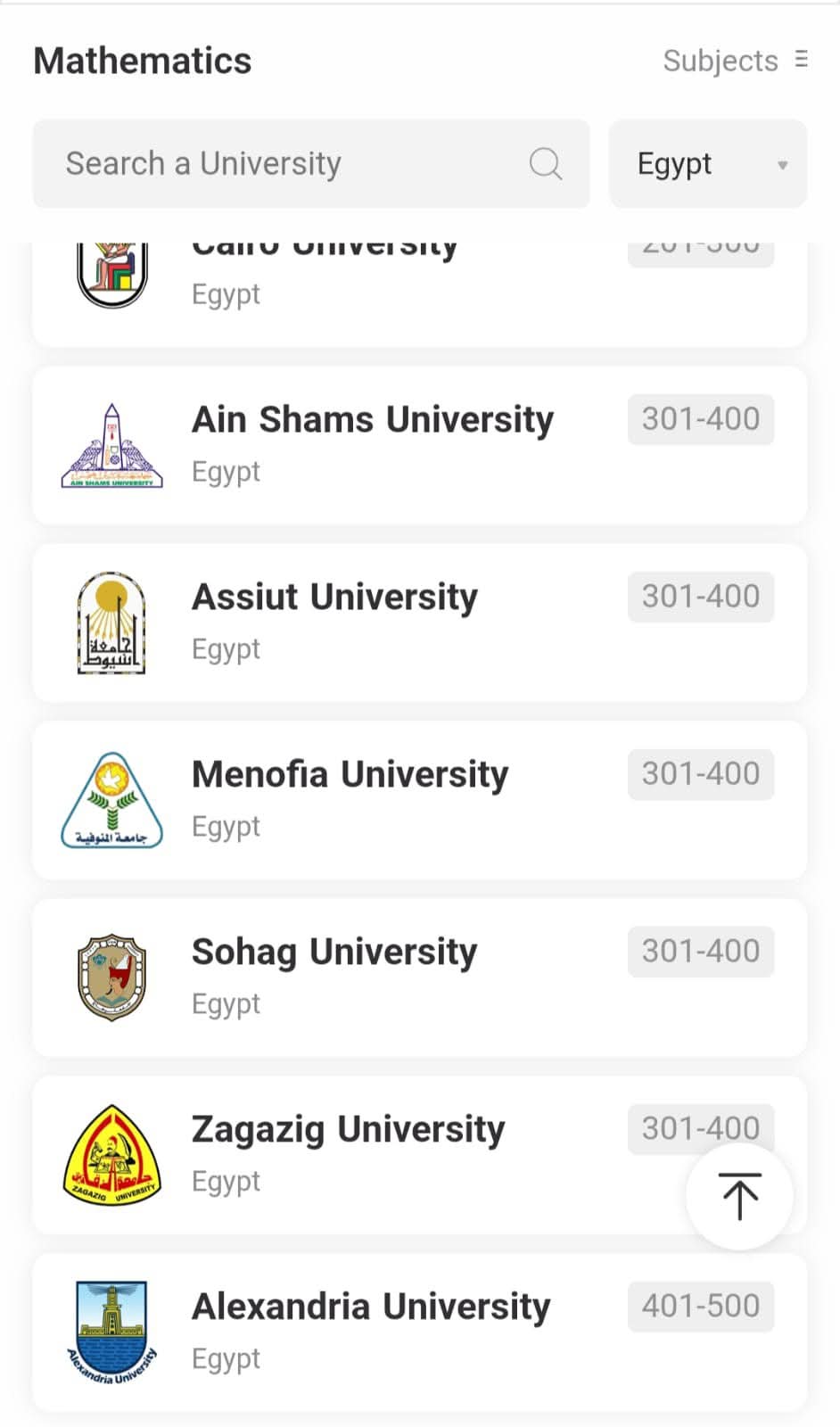The image size is (840, 1427).
Task: Click the Sohag University logo
Action: [x=112, y=977]
